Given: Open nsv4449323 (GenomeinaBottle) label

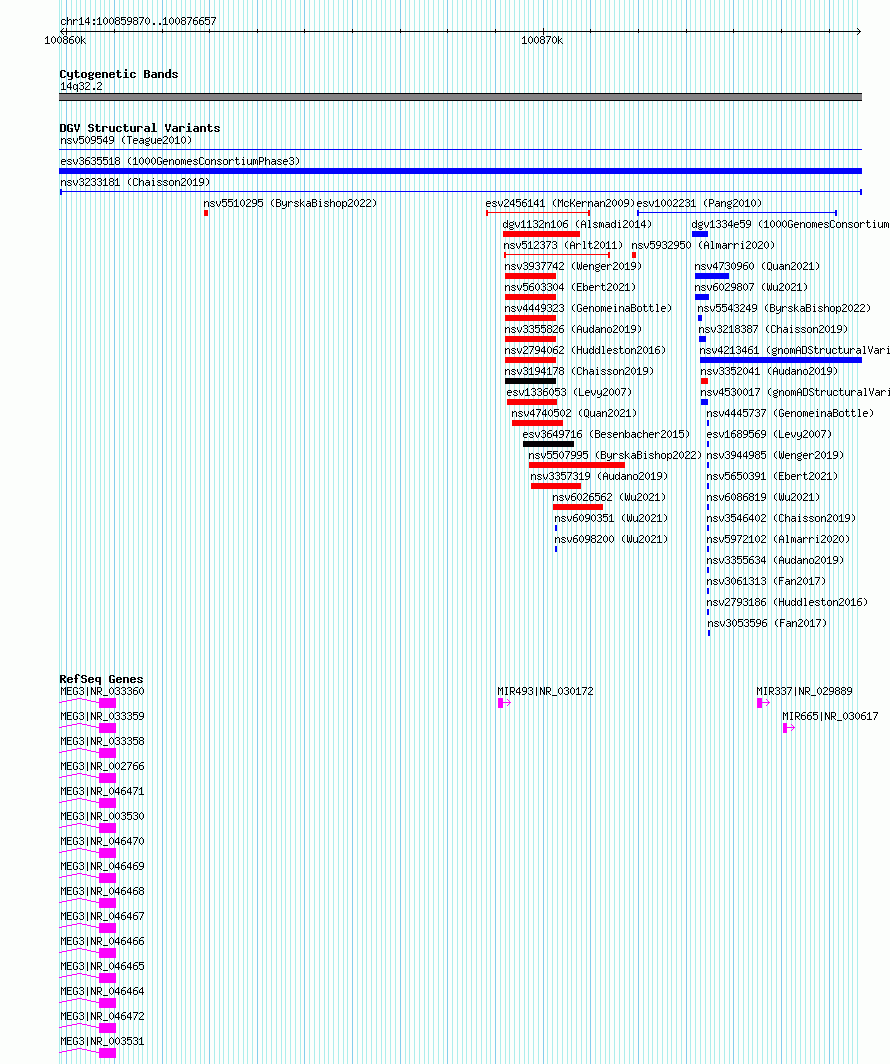Looking at the screenshot, I should point(588,309).
